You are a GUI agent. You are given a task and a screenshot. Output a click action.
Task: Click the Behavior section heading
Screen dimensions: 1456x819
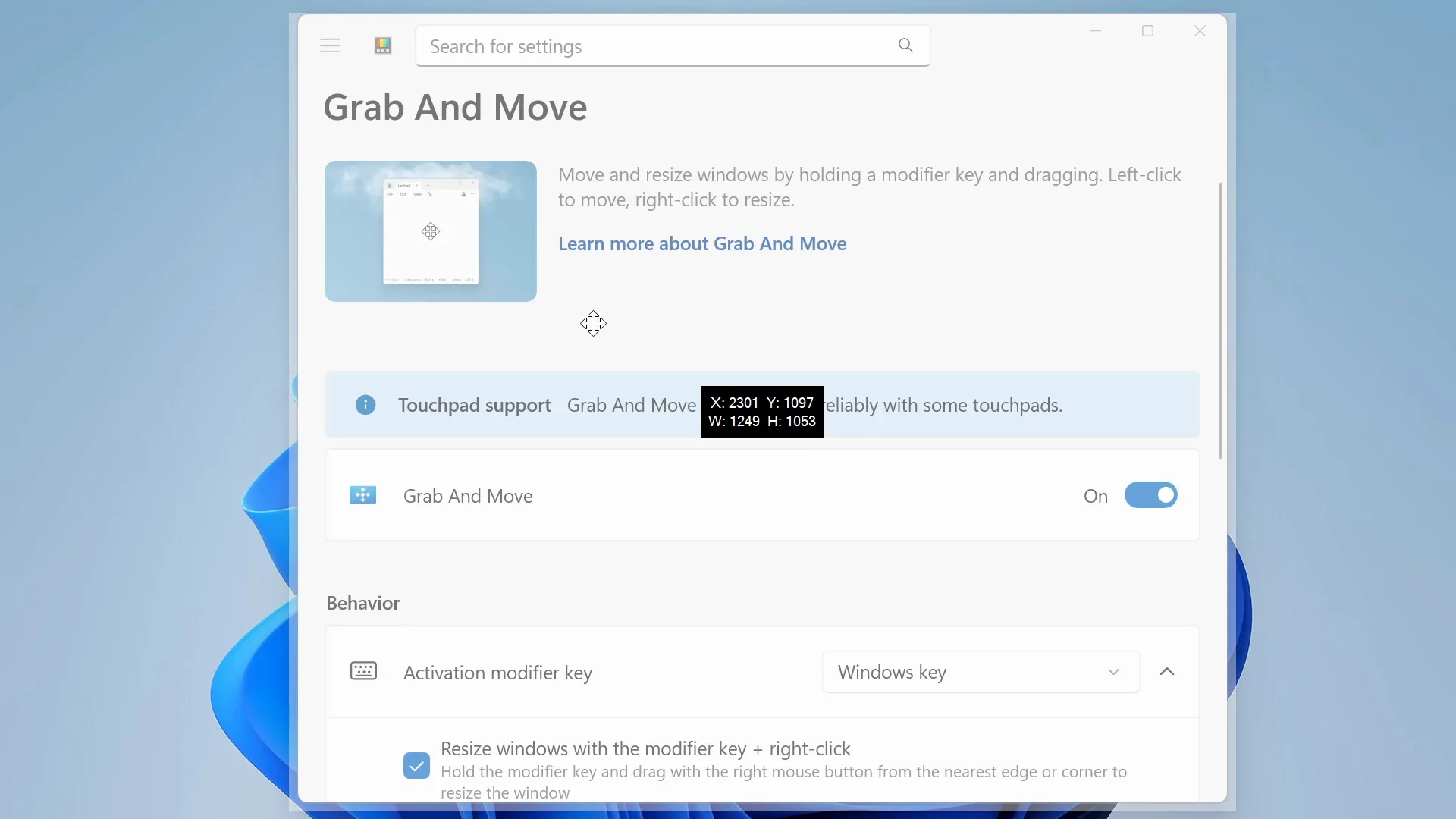(362, 603)
